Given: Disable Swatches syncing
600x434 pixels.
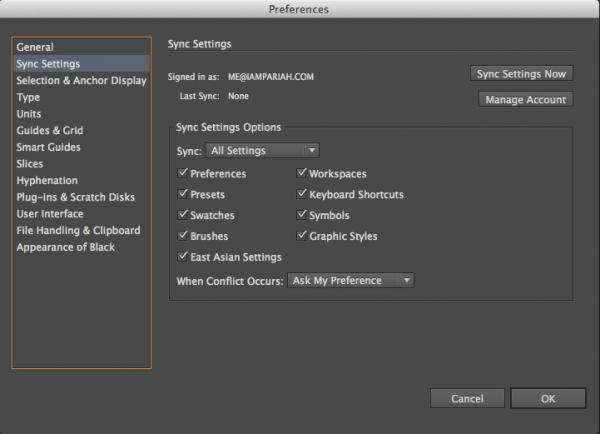Looking at the screenshot, I should [183, 215].
